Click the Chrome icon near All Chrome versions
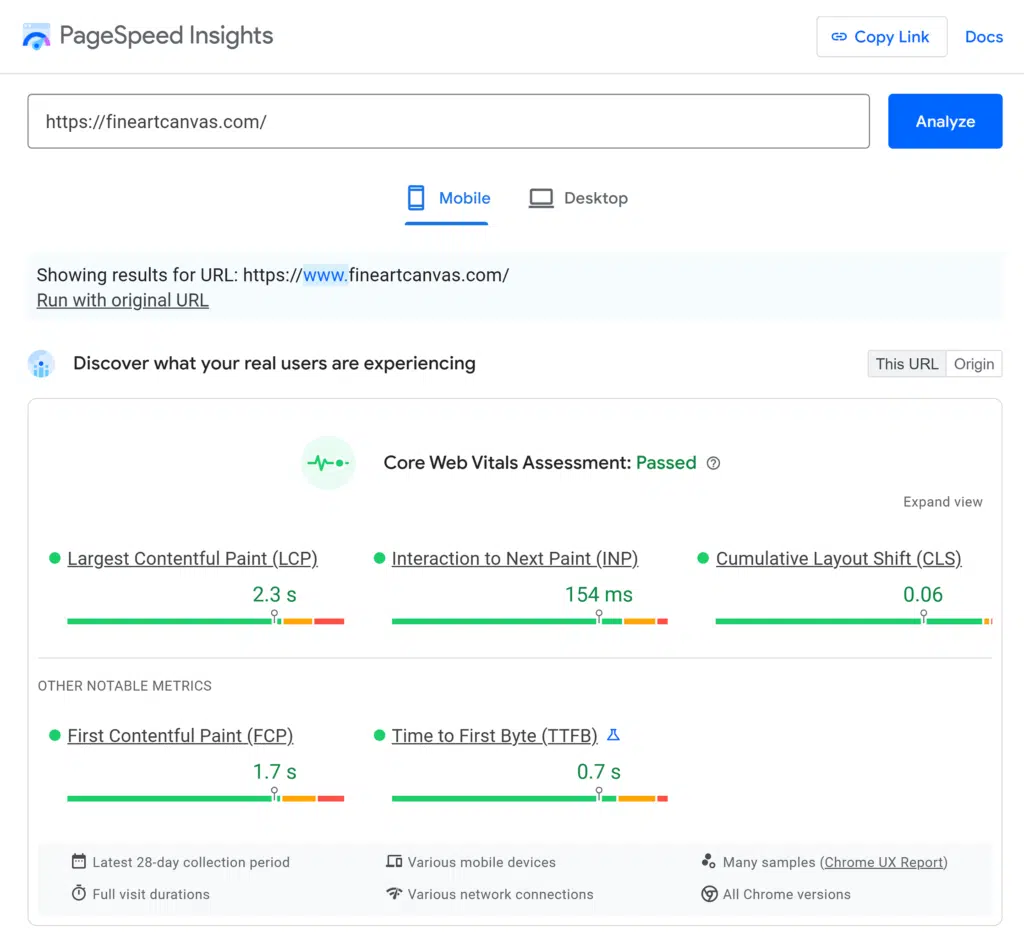The height and width of the screenshot is (949, 1024). click(x=709, y=894)
